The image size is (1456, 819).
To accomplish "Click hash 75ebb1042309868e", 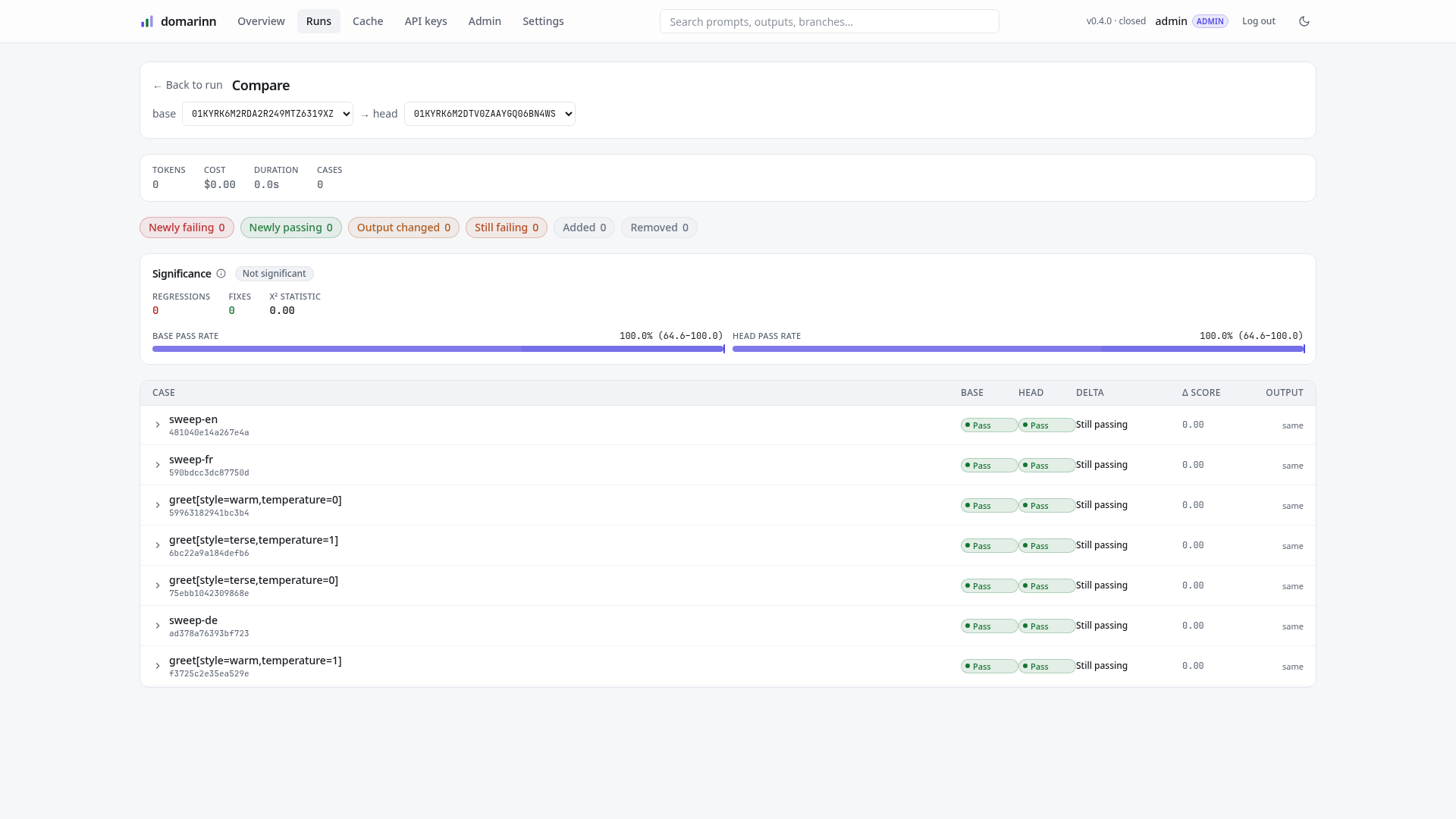I will 209,594.
